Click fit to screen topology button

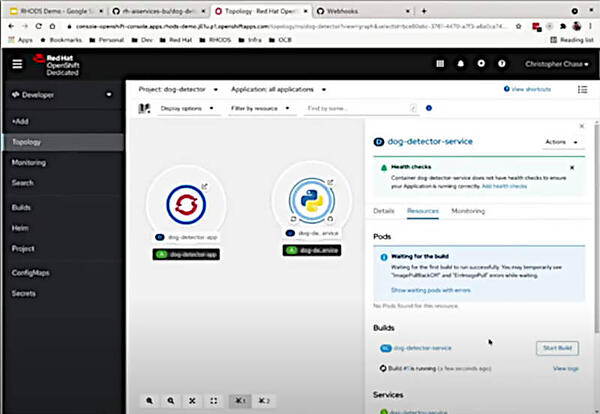tap(192, 398)
